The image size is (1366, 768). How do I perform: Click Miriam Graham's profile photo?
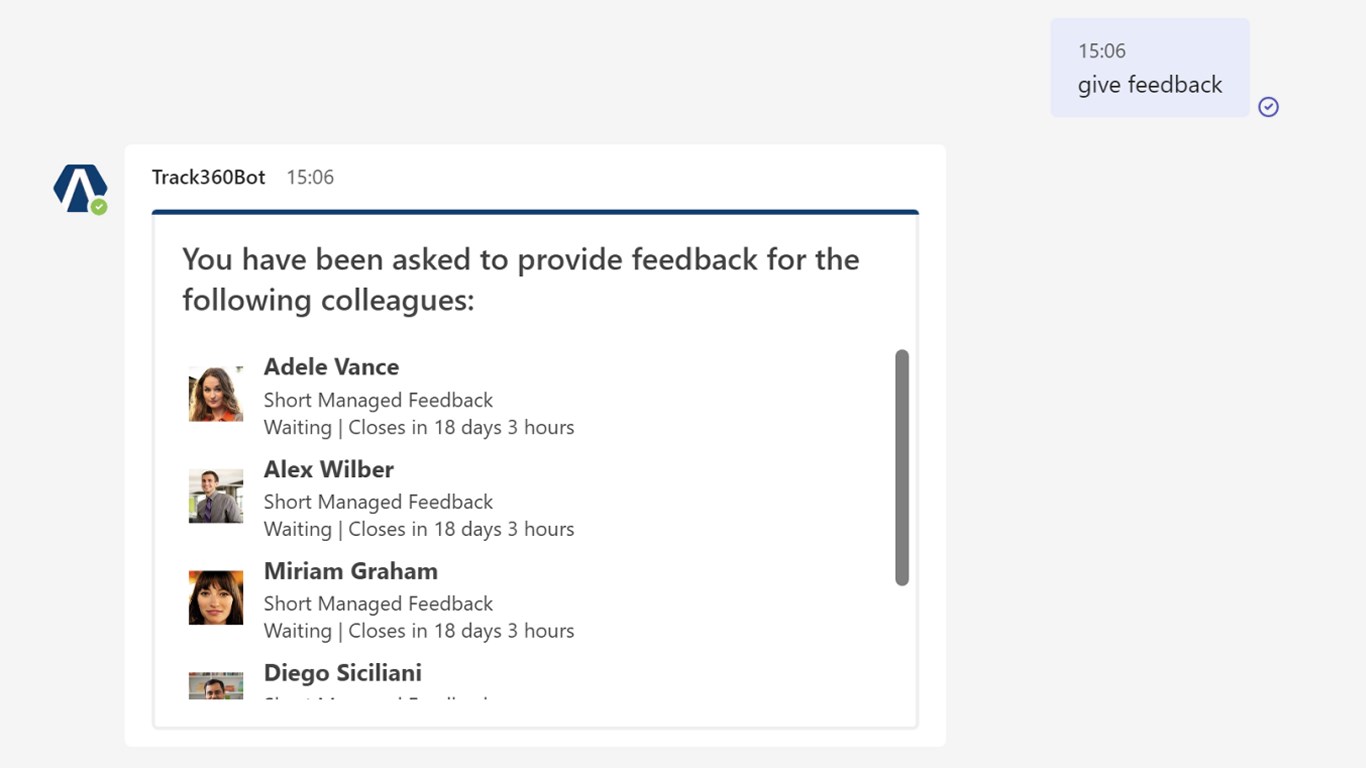click(216, 598)
